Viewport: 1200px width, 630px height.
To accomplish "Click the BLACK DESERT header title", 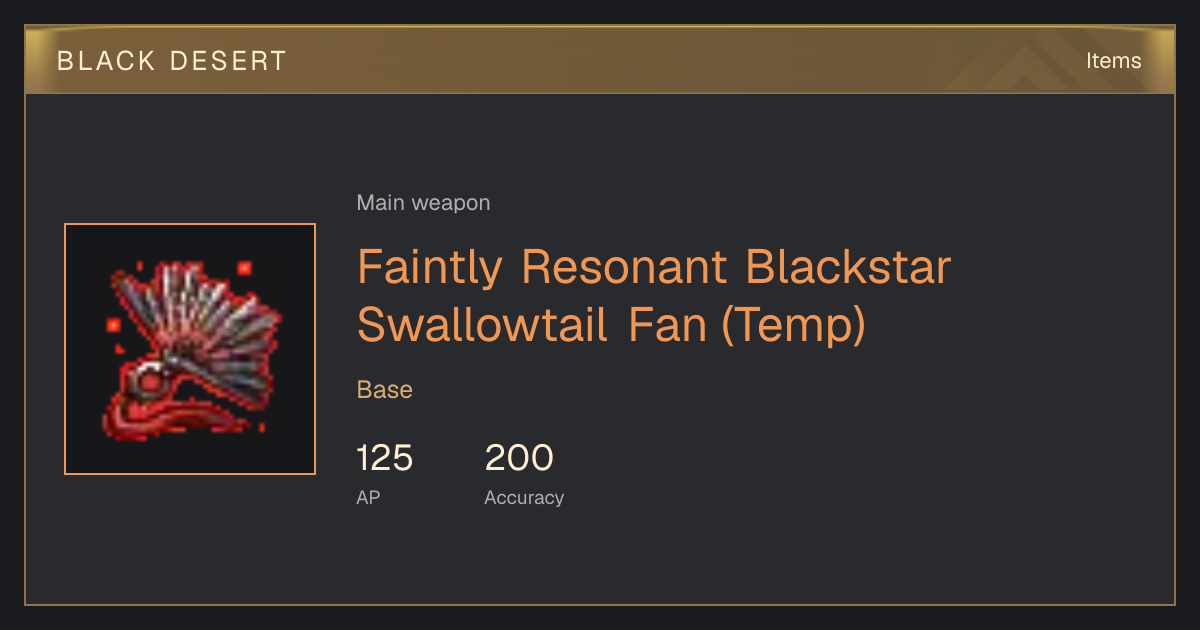I will tap(172, 61).
